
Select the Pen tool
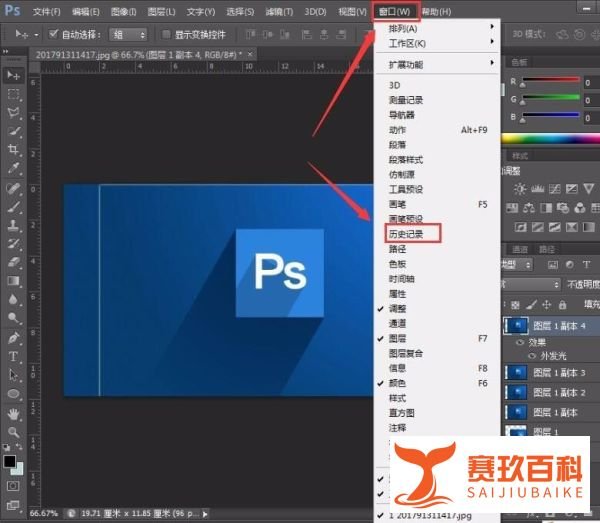[x=13, y=338]
